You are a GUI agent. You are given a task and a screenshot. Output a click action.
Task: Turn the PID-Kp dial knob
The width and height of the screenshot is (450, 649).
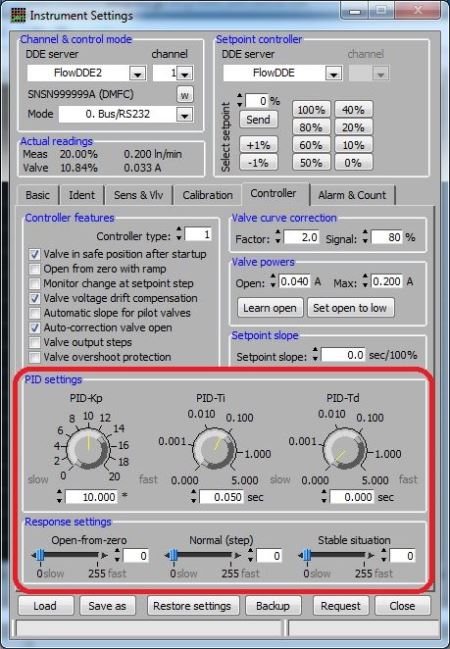[x=88, y=448]
